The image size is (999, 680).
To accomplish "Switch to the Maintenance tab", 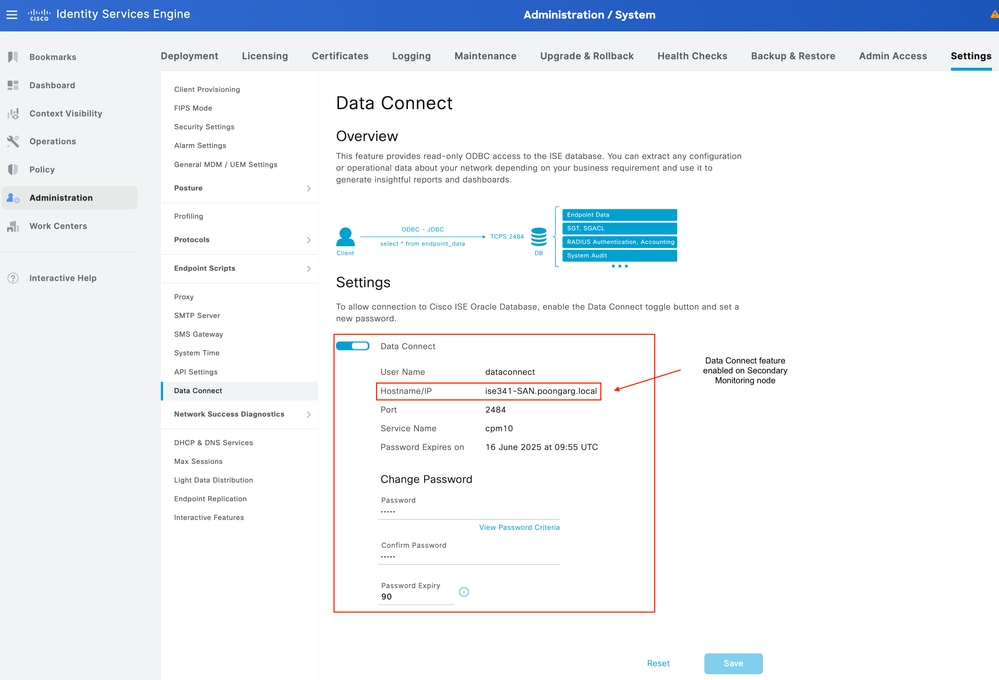I will pos(485,56).
